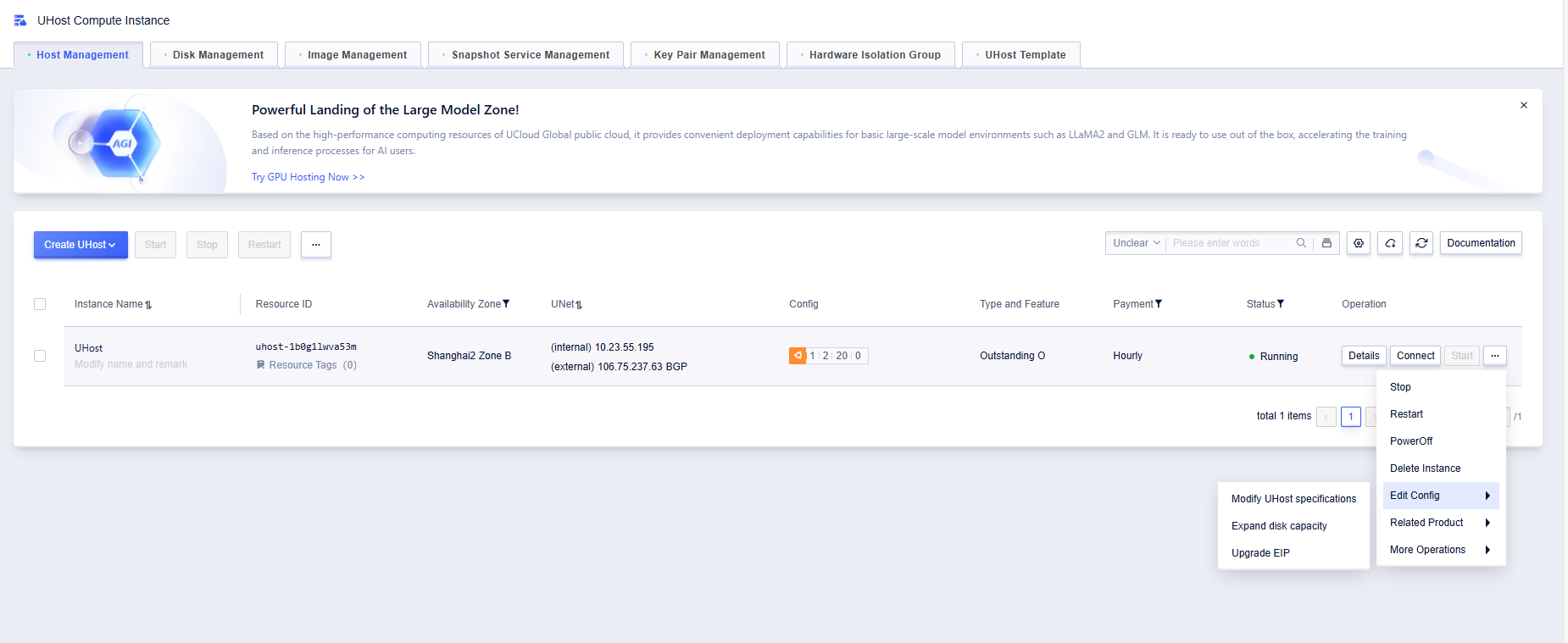Expand the Edit Config submenu
Screen dimensions: 1568x643
point(1441,496)
